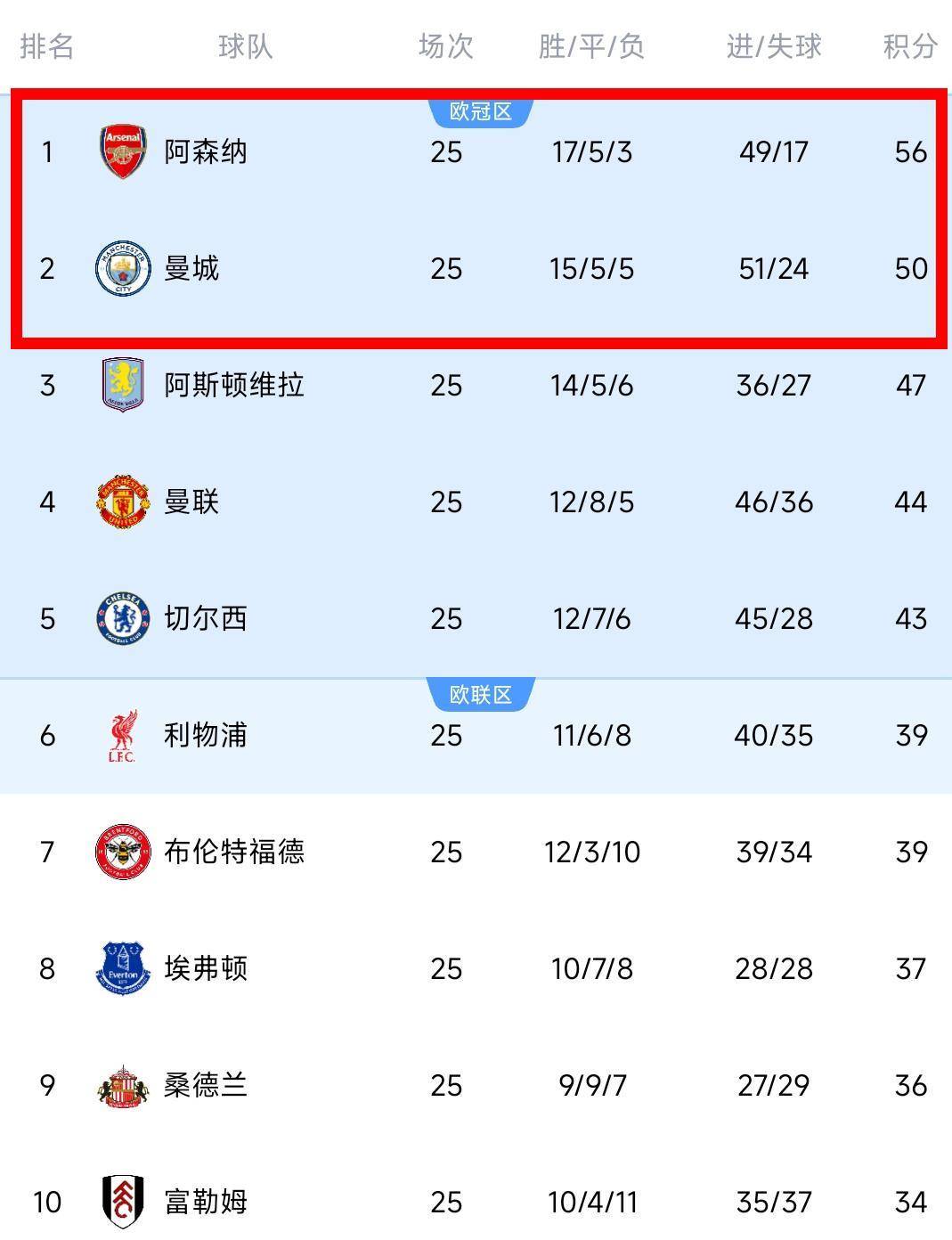This screenshot has height=1240, width=952.
Task: Click the Fulham club crest
Action: (122, 1202)
